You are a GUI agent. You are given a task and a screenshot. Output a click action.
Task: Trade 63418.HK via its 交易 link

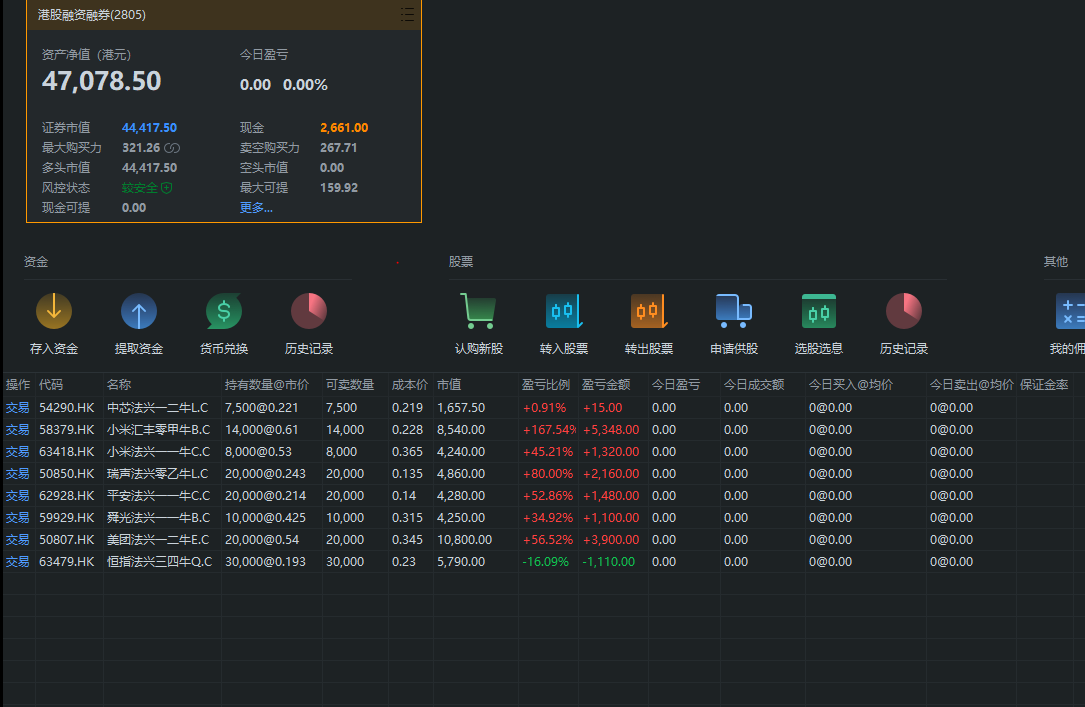coord(17,452)
